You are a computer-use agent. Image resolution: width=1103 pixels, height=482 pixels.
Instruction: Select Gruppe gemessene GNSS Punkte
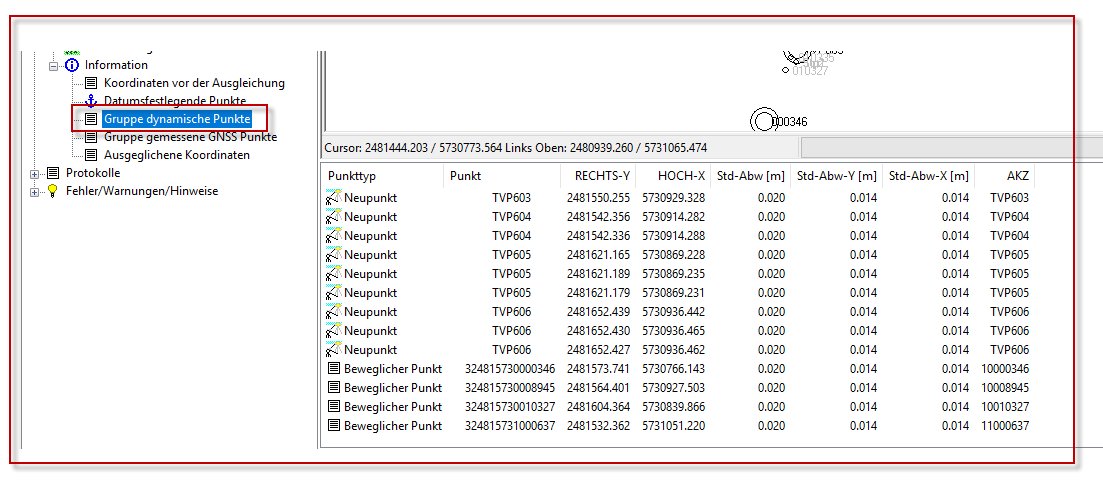tap(190, 137)
